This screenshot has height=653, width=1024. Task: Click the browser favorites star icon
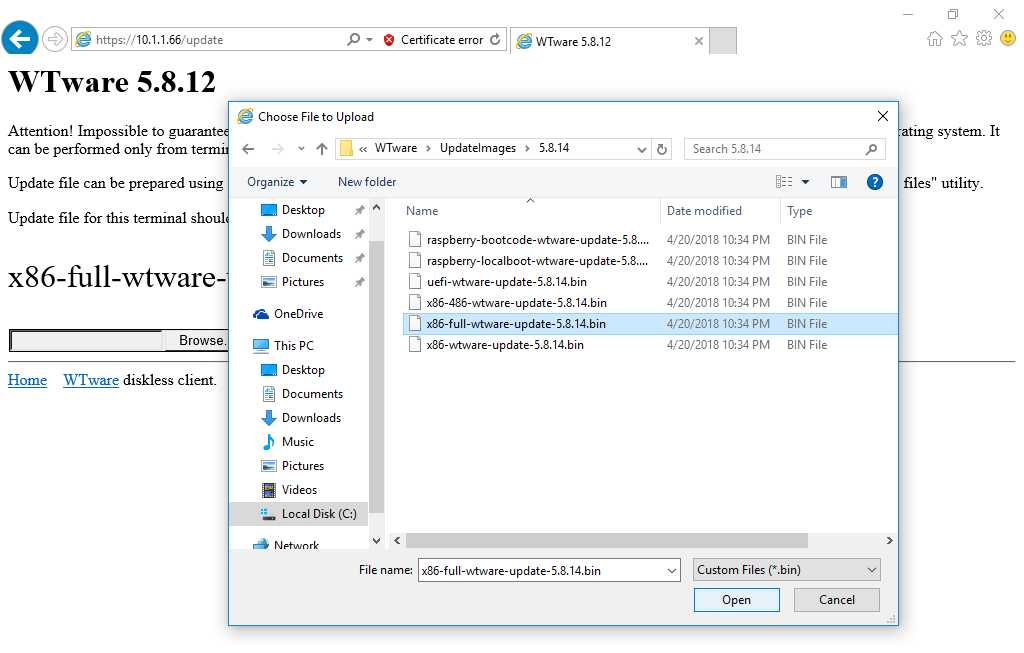[959, 39]
